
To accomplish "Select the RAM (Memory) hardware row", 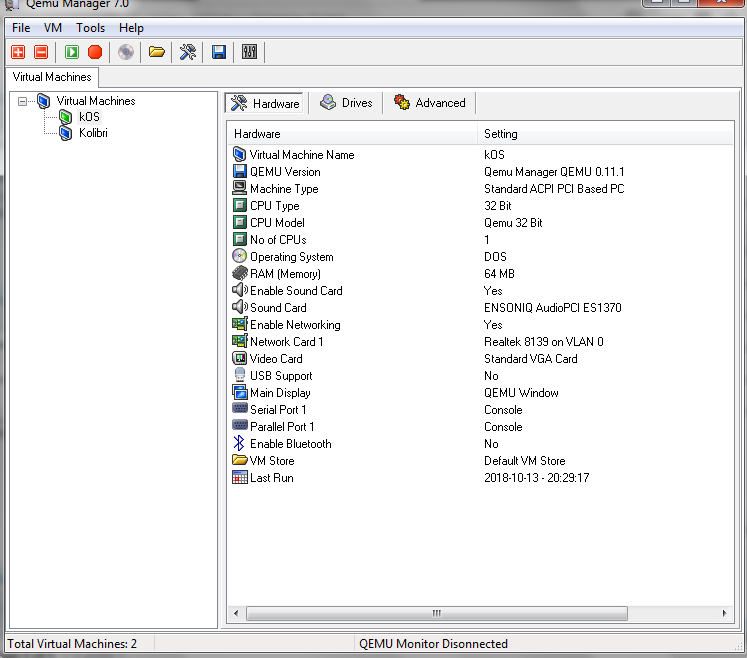I will point(285,274).
